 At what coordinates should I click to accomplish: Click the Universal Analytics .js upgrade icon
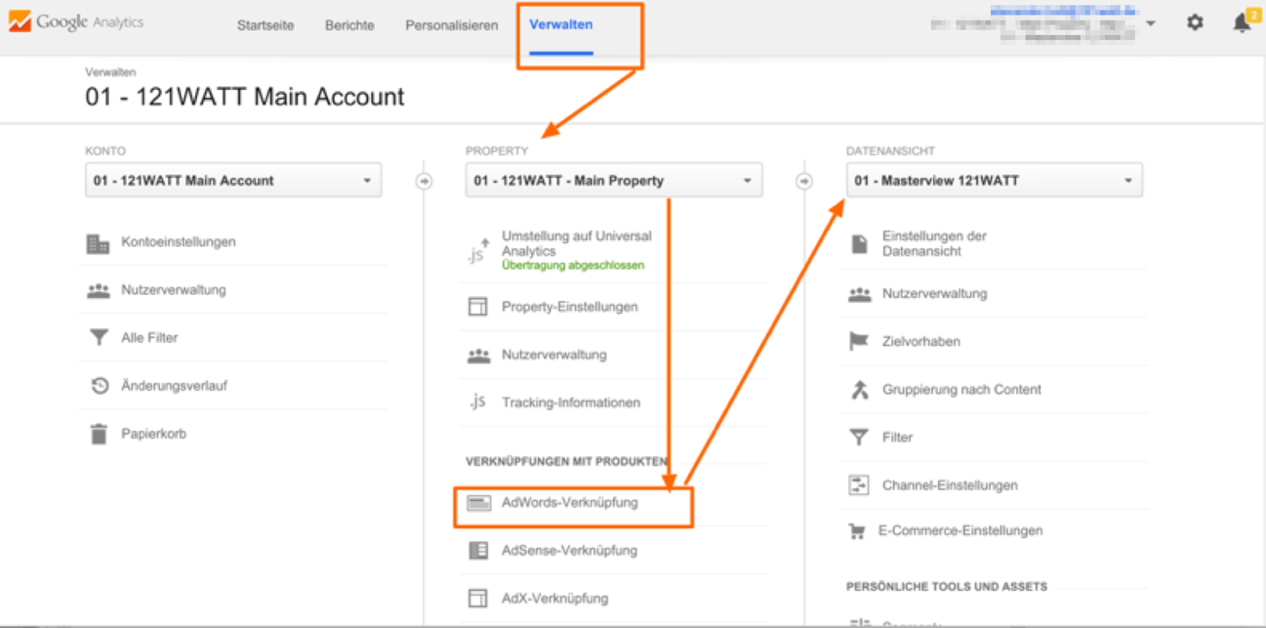click(x=478, y=250)
